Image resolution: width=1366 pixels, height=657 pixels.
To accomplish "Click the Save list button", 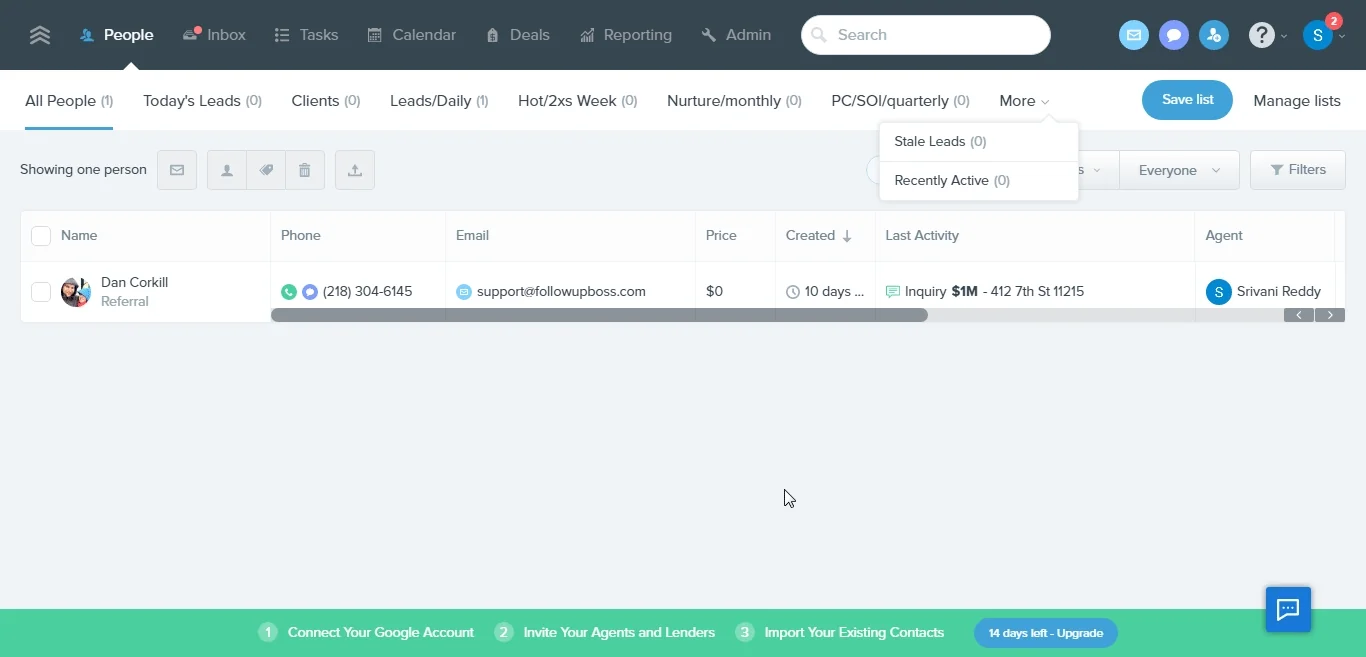I will [1187, 100].
